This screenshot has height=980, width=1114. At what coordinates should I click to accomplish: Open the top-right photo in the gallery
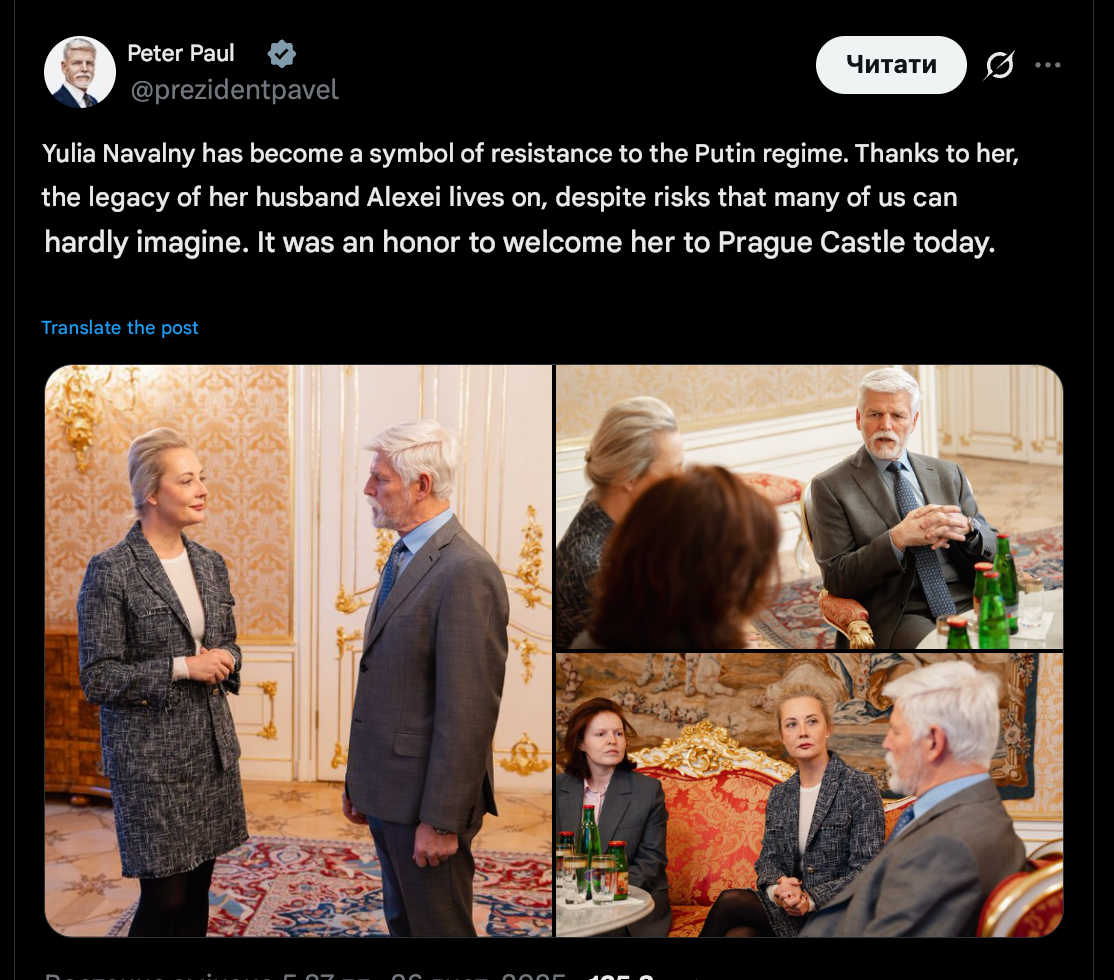808,506
